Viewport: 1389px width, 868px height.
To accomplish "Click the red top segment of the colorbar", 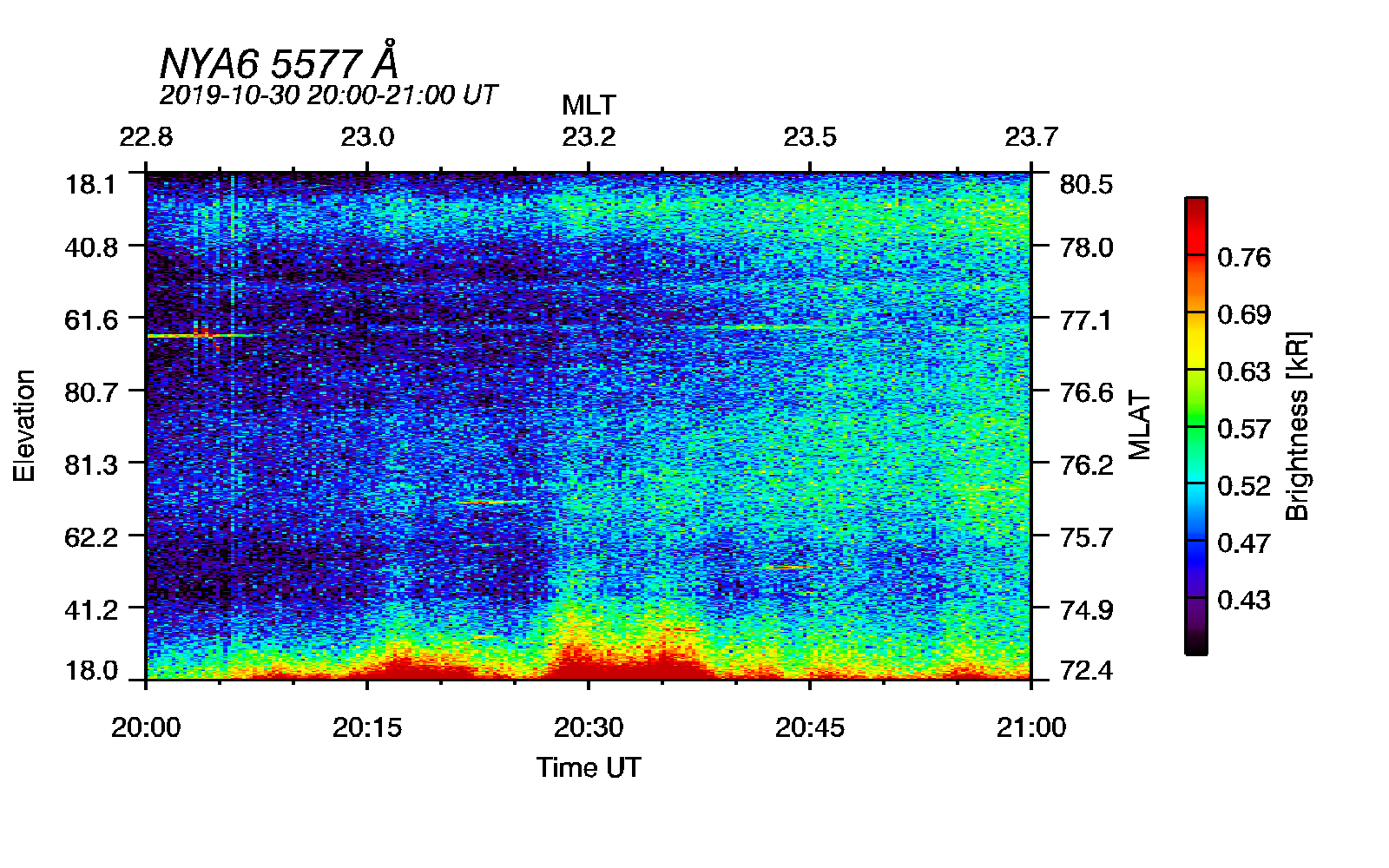I will pyautogui.click(x=1196, y=226).
